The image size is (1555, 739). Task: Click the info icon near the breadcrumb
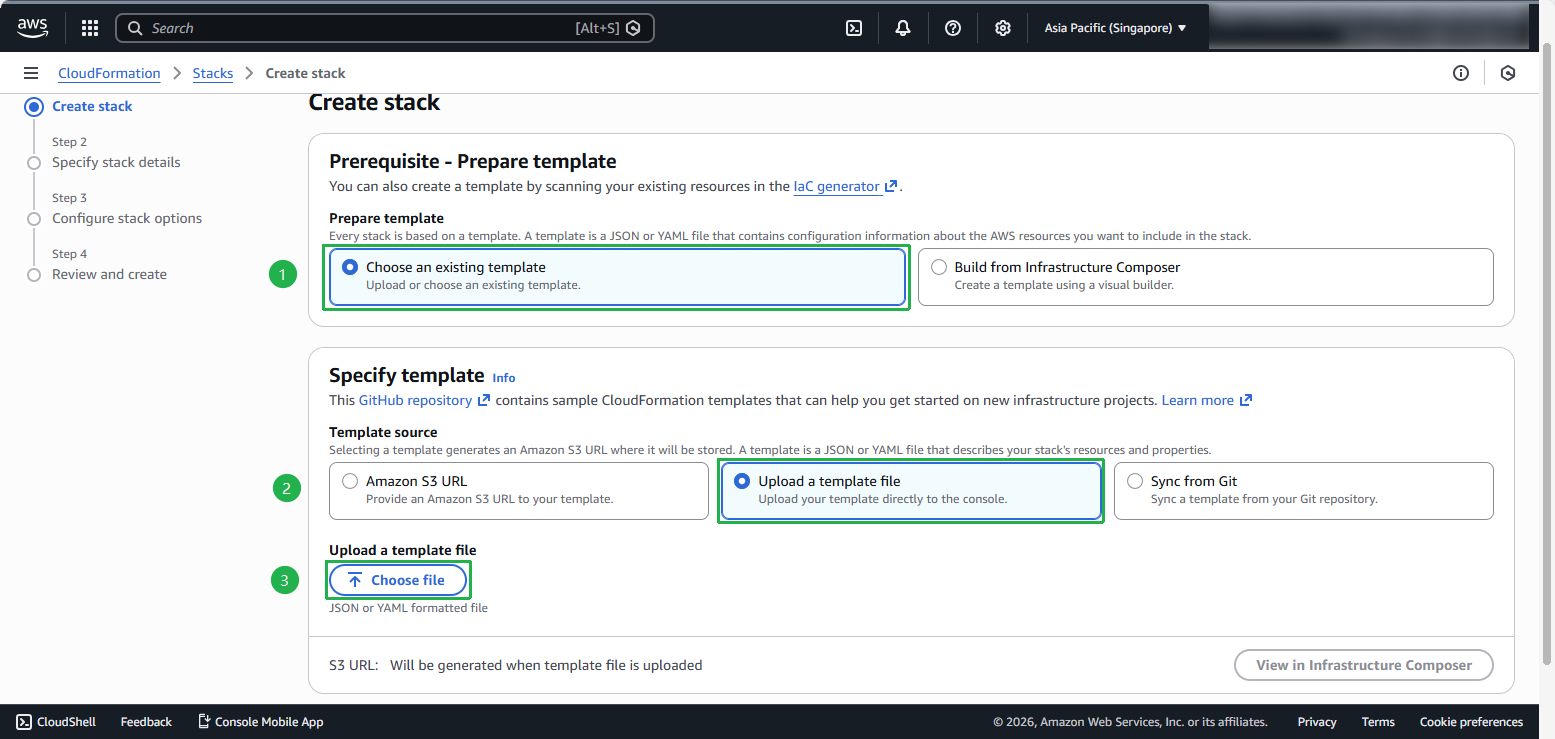(1461, 73)
